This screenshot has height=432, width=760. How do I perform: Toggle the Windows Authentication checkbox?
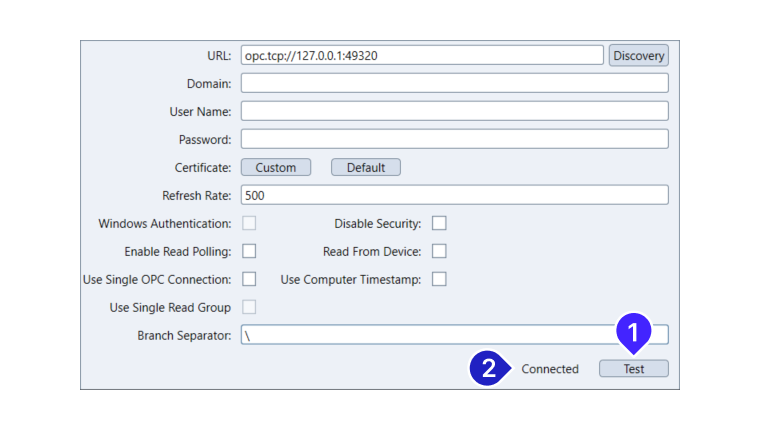[x=249, y=223]
